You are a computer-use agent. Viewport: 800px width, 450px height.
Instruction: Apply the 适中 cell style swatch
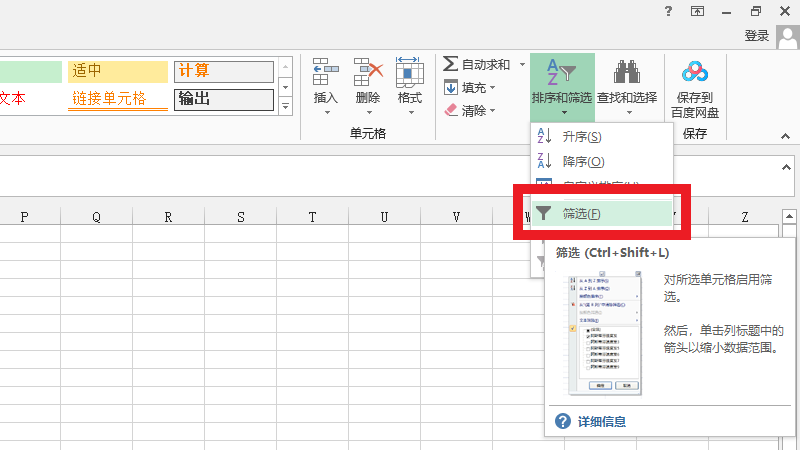click(x=118, y=72)
